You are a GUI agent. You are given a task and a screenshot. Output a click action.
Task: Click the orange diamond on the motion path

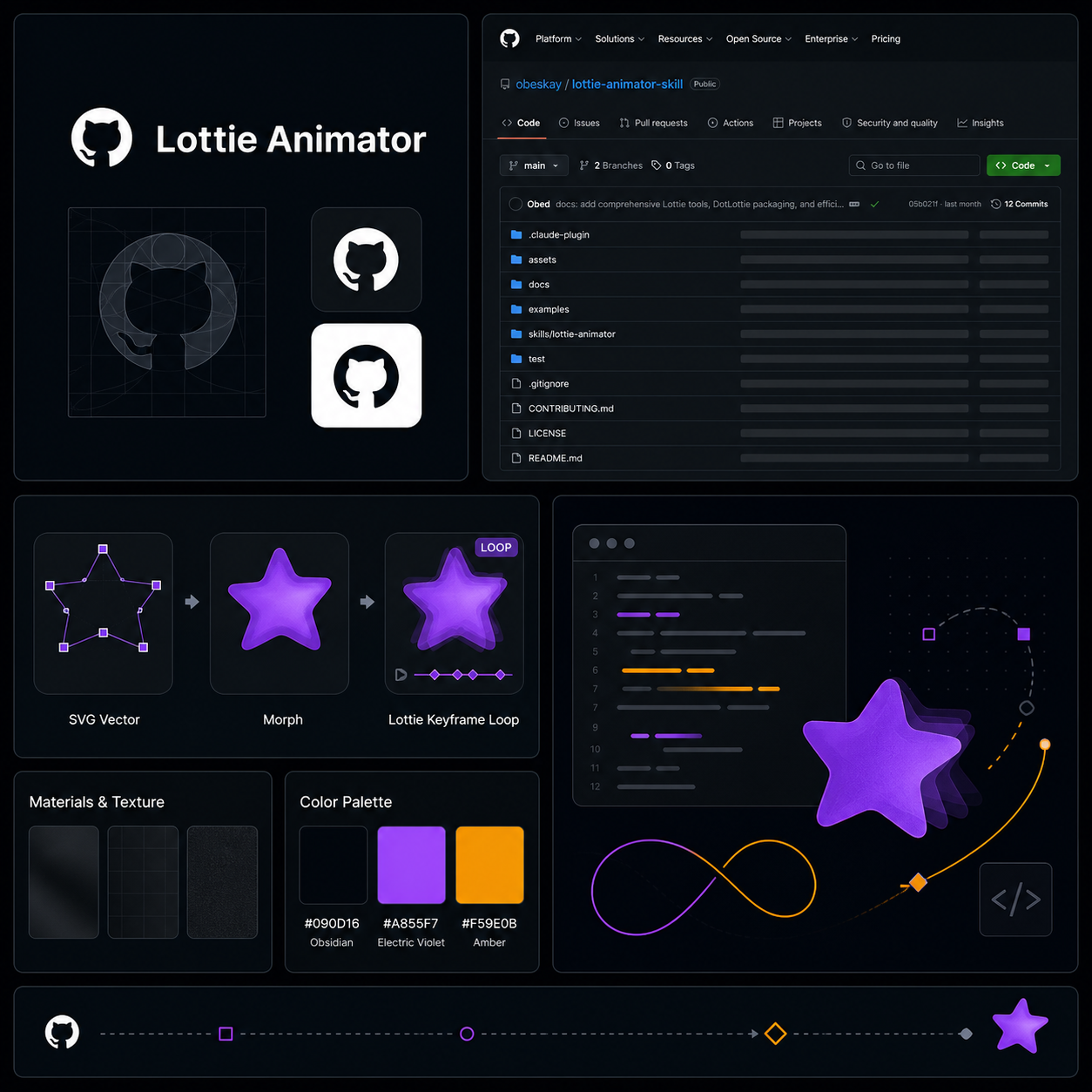pyautogui.click(x=918, y=883)
